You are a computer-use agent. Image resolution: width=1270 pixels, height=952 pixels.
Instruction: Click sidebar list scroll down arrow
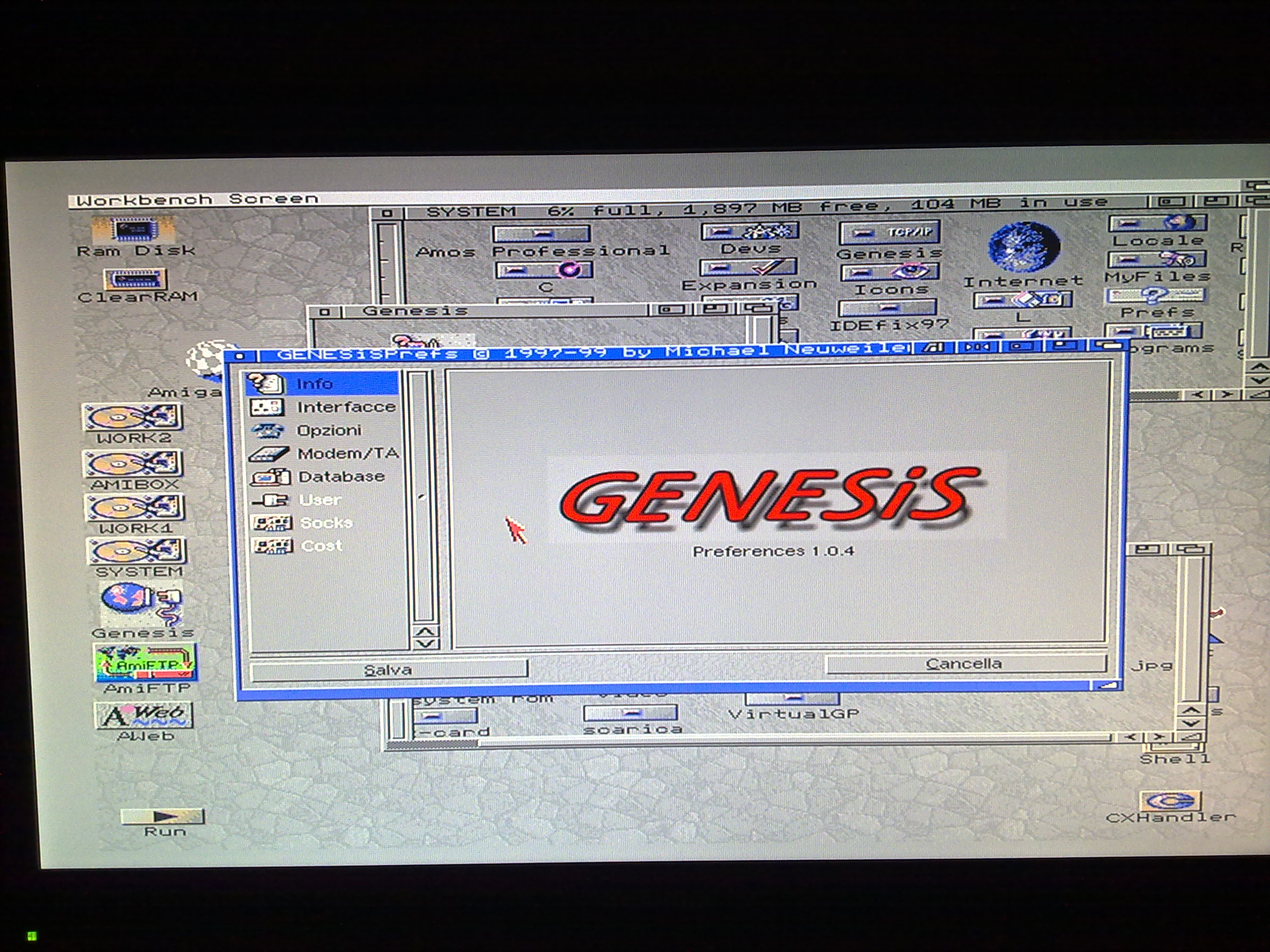425,644
